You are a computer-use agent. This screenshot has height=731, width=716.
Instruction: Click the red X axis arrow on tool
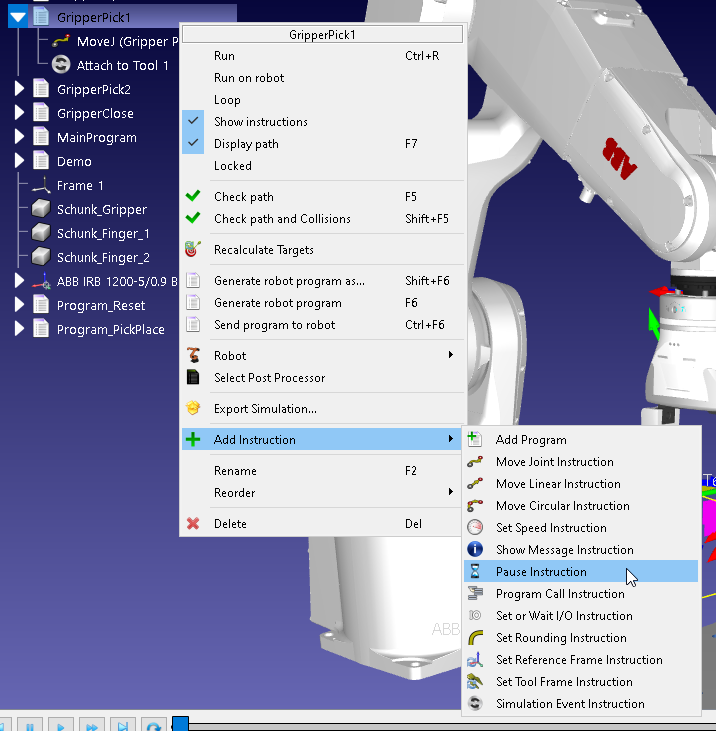662,291
